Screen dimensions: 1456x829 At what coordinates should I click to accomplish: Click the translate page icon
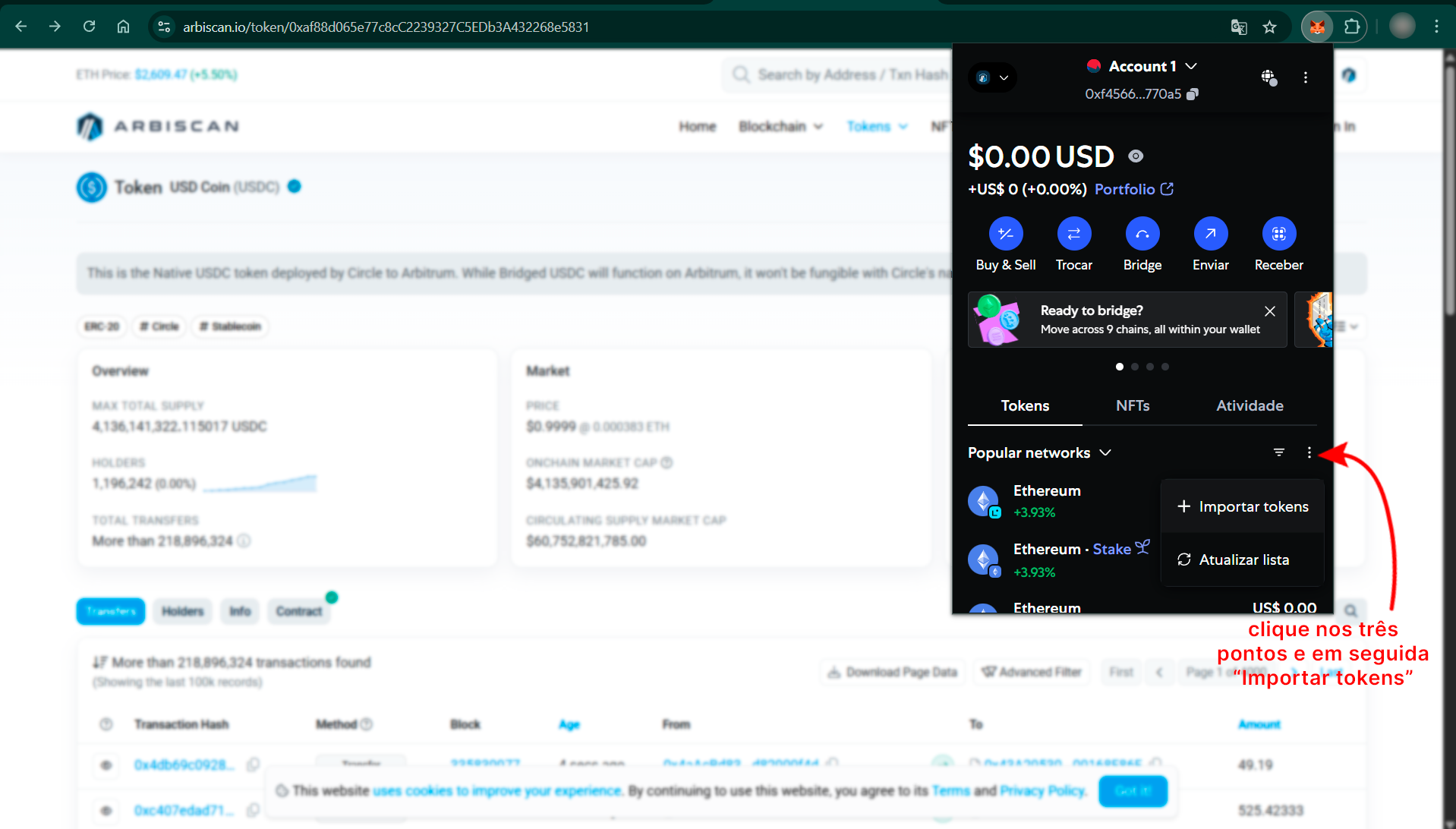(1239, 27)
